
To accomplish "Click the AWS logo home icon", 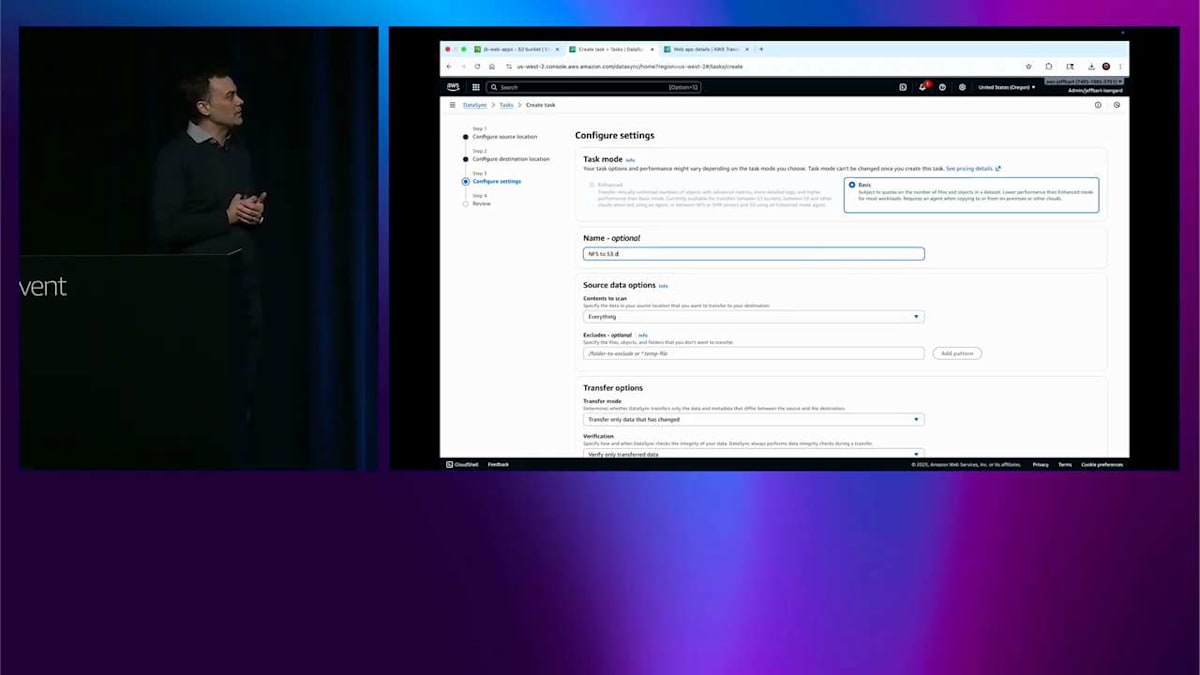I will [453, 87].
